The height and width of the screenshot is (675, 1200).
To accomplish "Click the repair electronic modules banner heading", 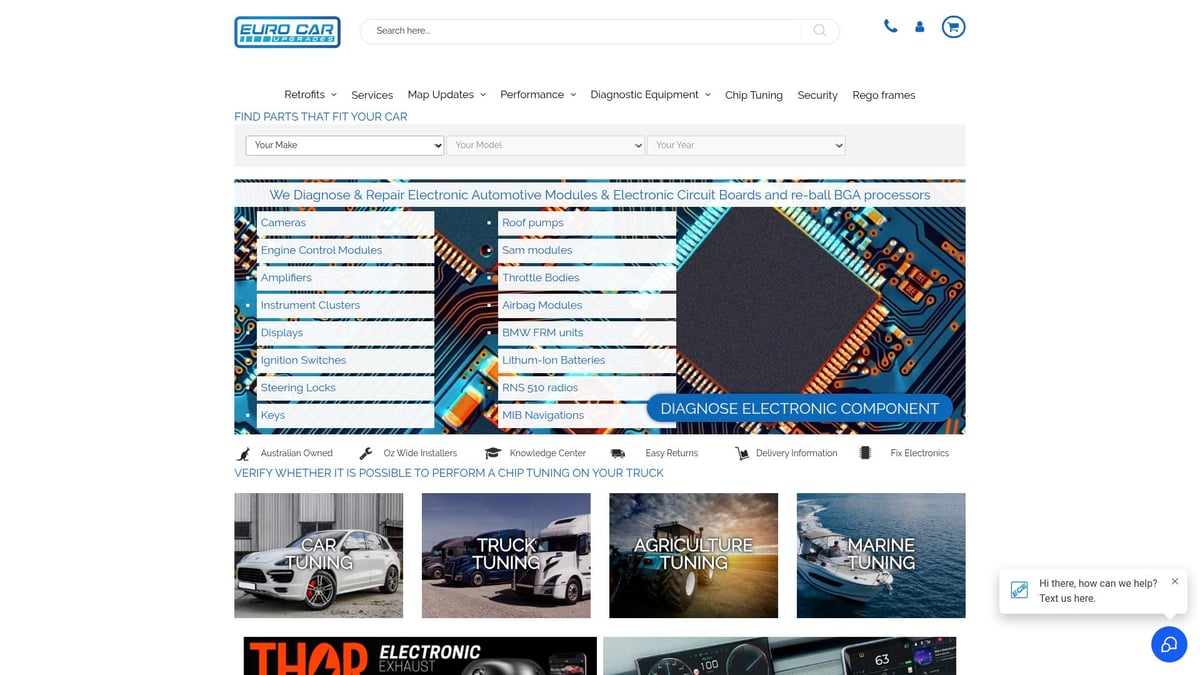I will point(600,195).
